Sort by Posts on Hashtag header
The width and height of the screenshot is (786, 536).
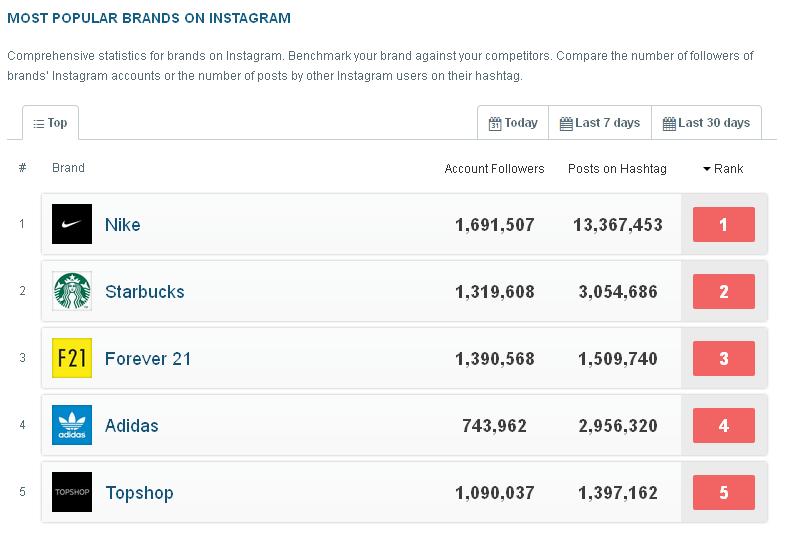[617, 169]
